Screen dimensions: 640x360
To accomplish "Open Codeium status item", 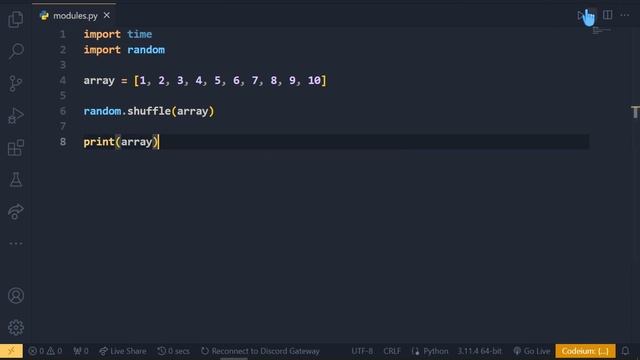I will [585, 351].
